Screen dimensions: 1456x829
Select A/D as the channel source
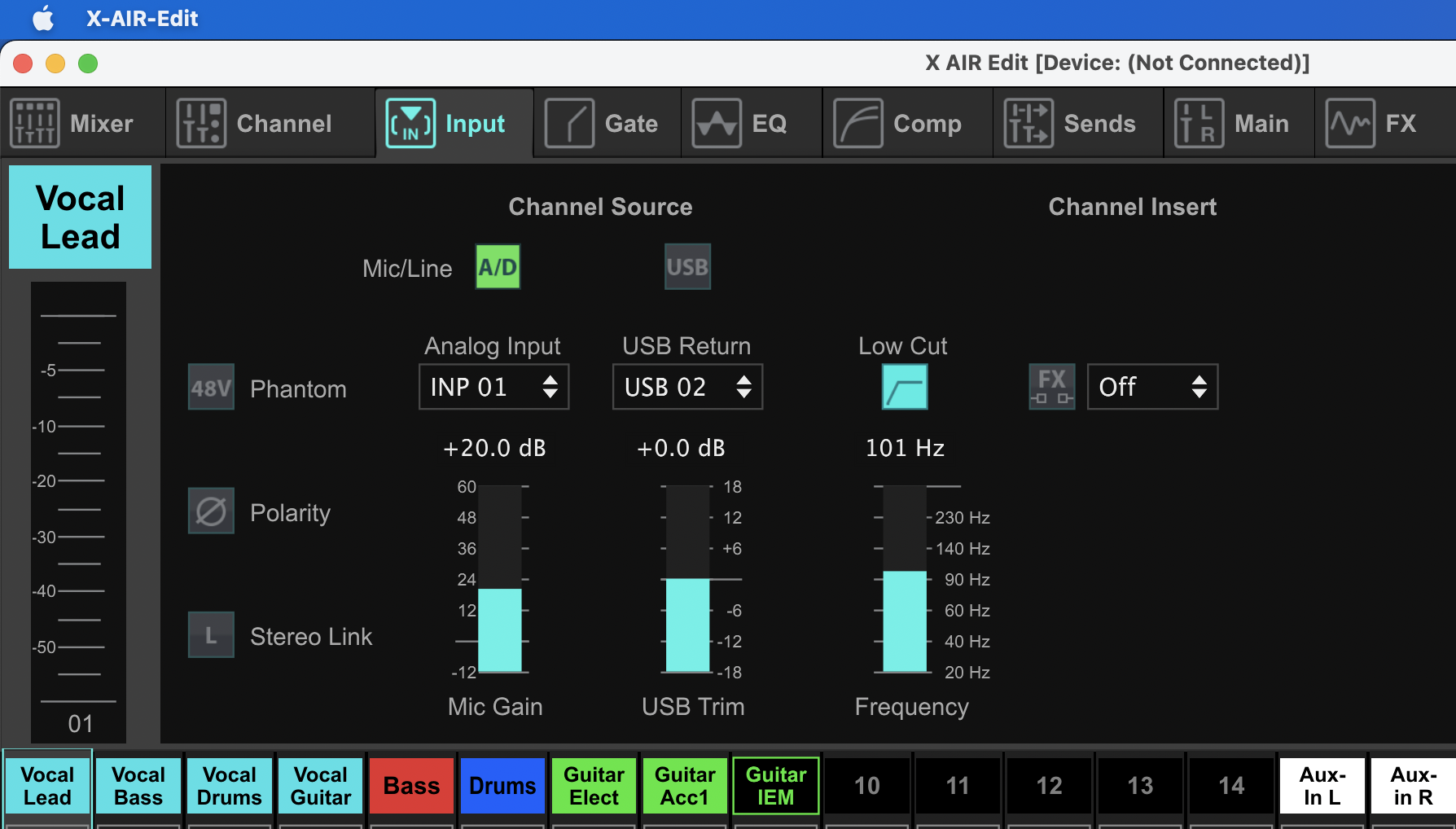point(498,266)
